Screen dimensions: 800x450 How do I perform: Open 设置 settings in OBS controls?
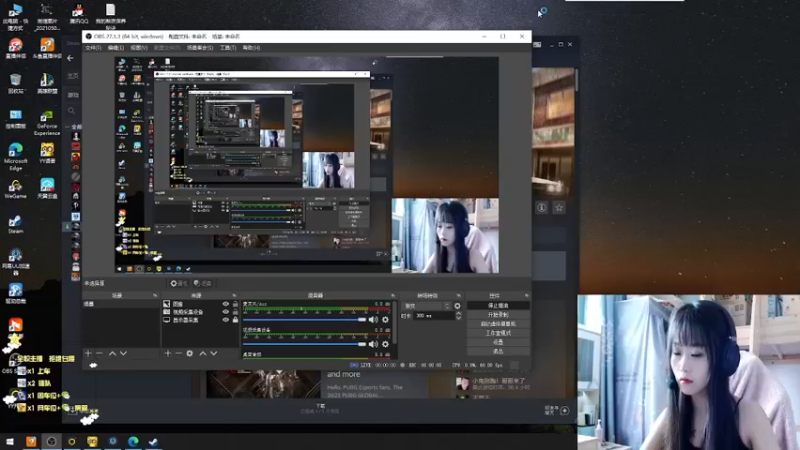tap(498, 342)
